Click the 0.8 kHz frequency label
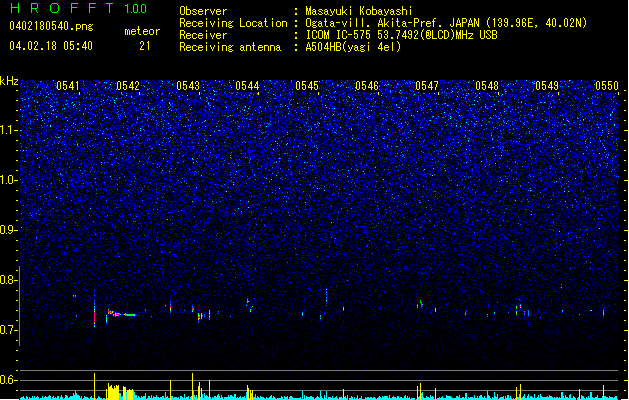Viewport: 629px width, 400px height. click(x=9, y=280)
